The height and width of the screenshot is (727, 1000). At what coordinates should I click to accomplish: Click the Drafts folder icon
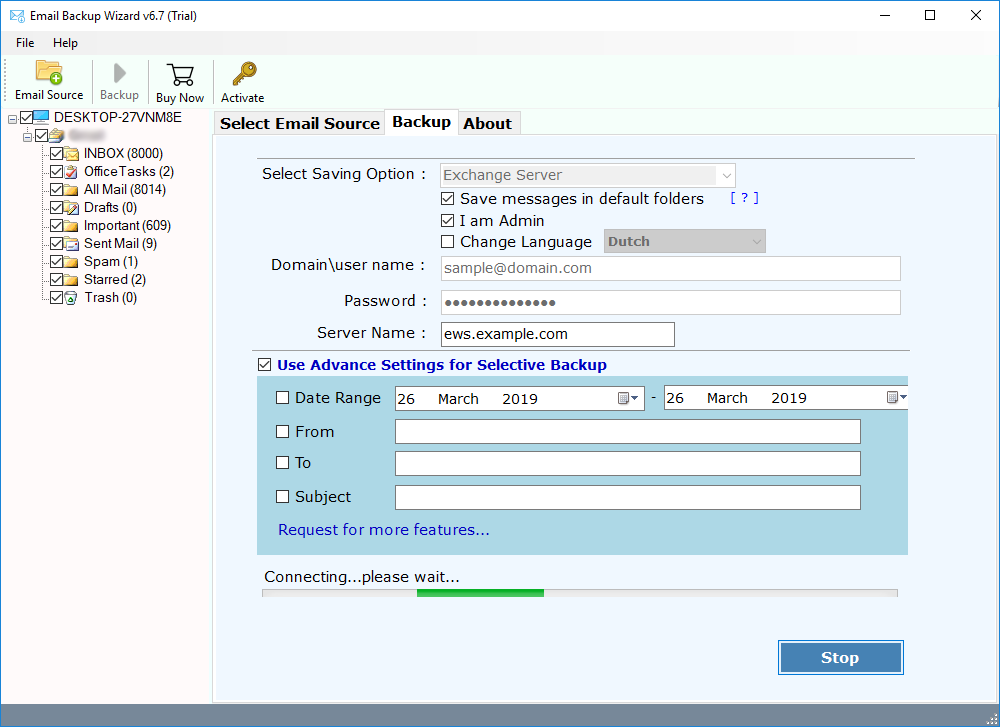[71, 208]
